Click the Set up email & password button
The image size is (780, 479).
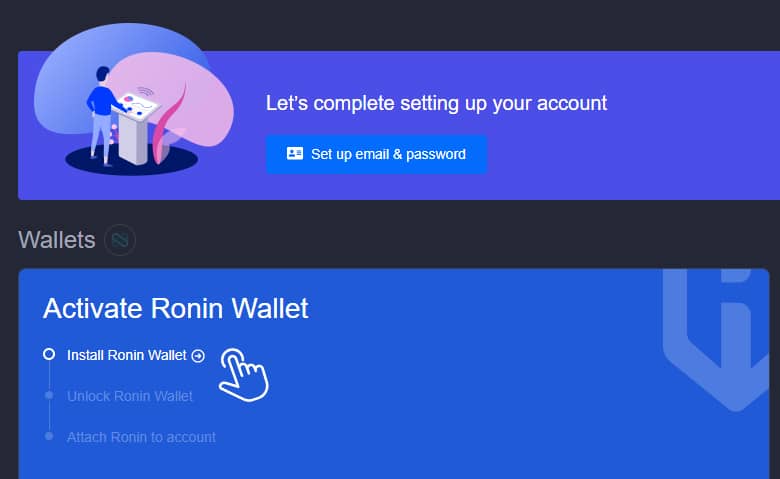click(376, 154)
